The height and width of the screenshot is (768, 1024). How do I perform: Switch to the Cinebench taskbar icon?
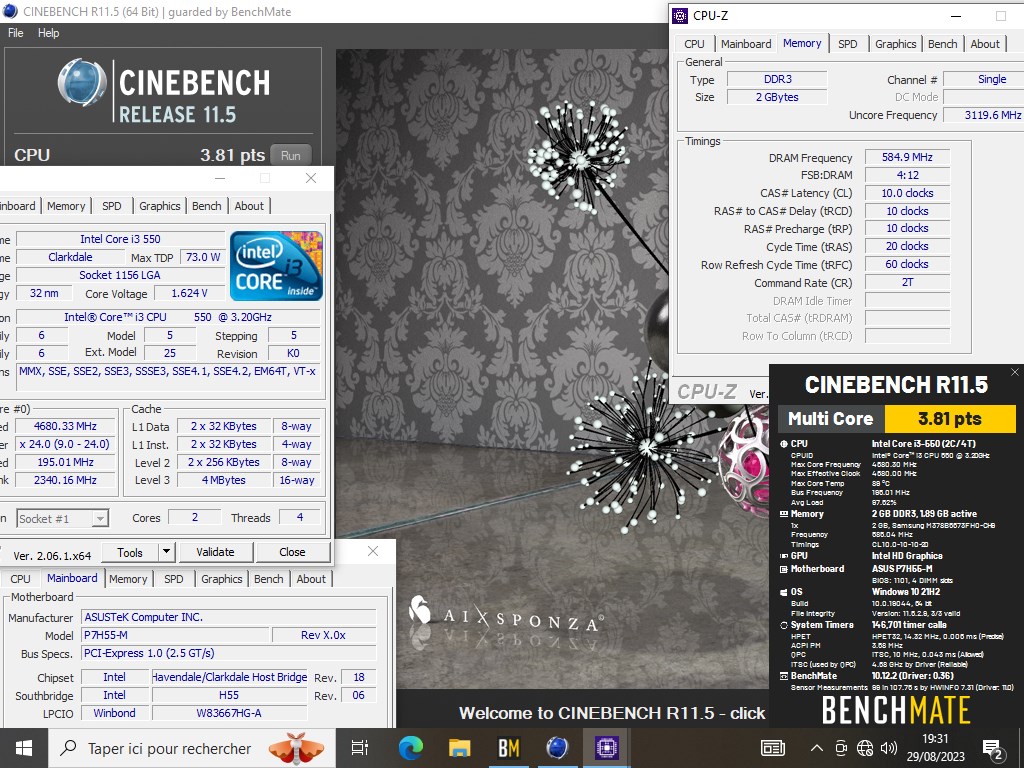point(557,748)
